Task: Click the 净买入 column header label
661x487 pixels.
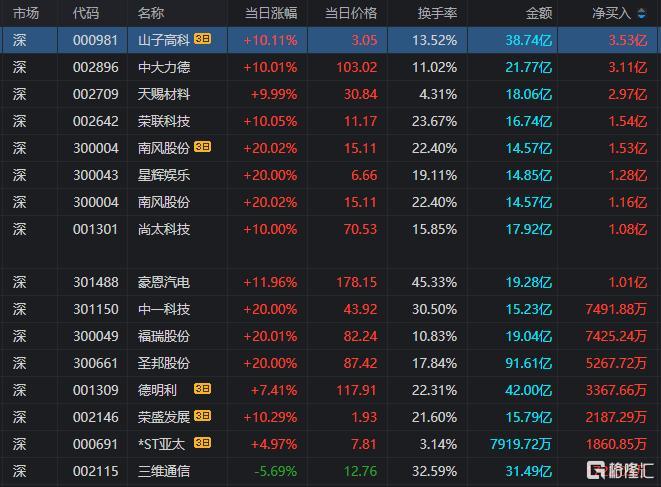Action: (x=612, y=13)
